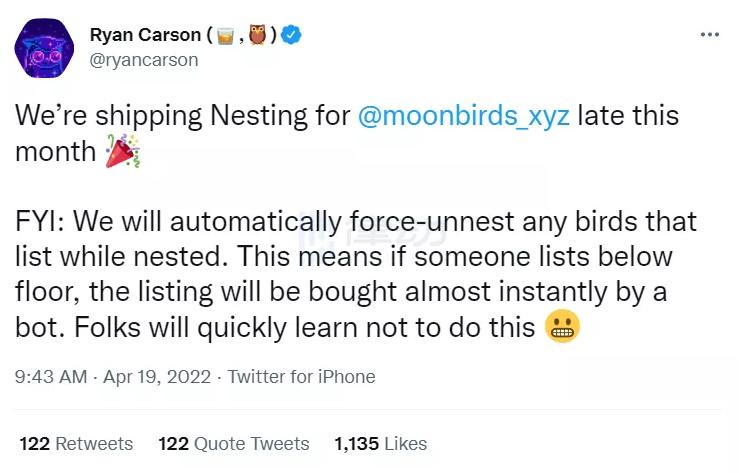Viewport: 740px width, 473px height.
Task: Click the "We're shipping Nesting" sentence
Action: click(180, 115)
